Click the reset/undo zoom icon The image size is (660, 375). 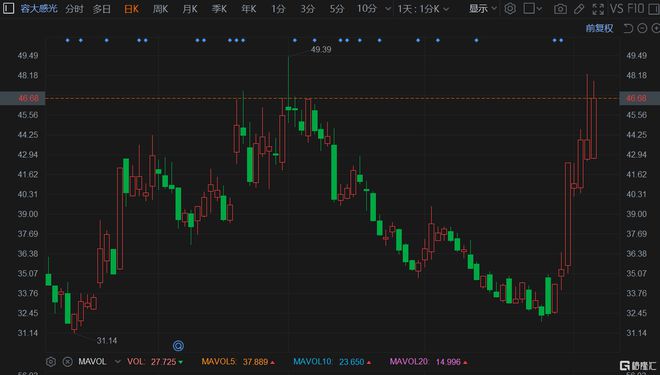coord(628,28)
